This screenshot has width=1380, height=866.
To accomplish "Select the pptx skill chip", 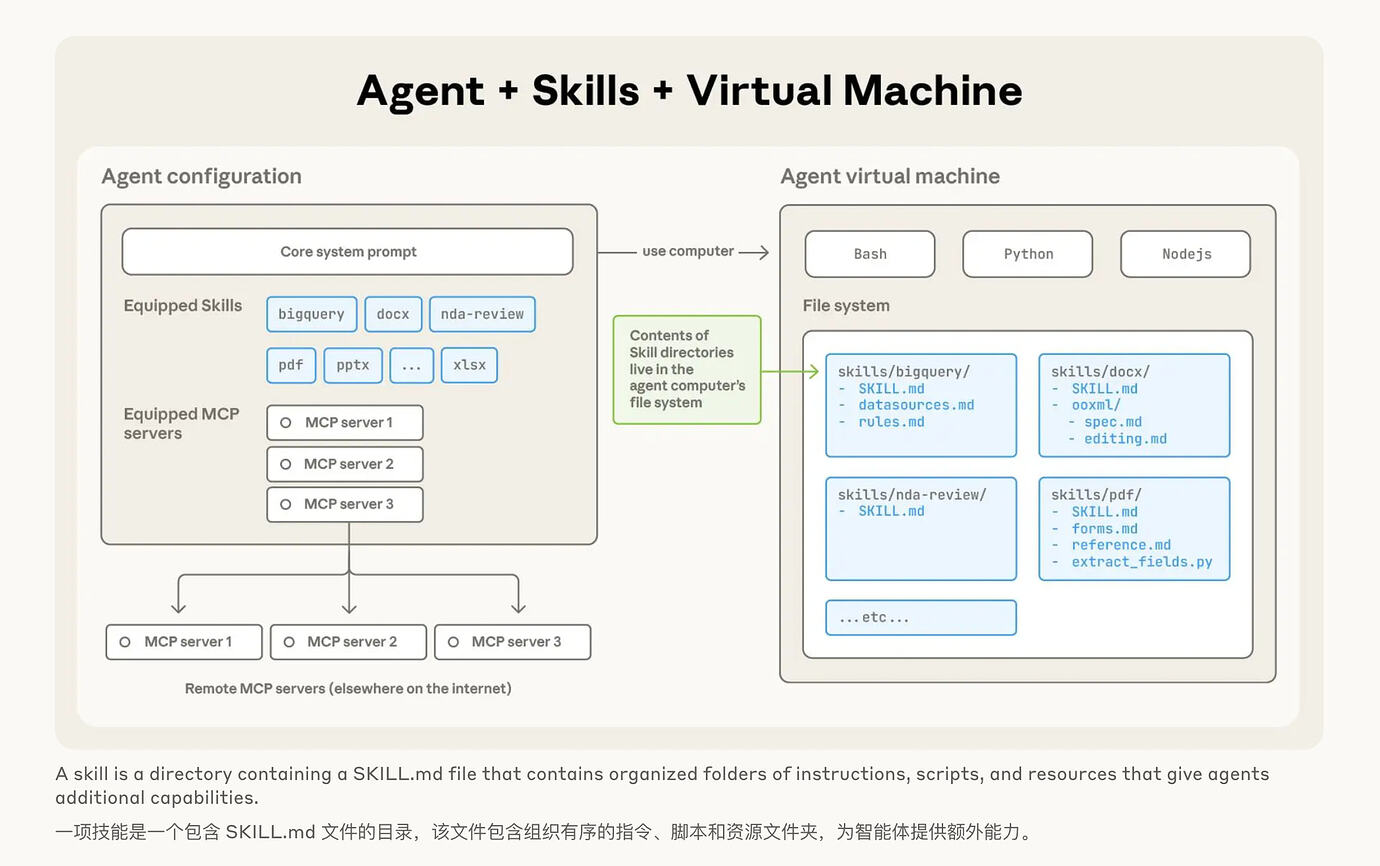I will pyautogui.click(x=353, y=365).
